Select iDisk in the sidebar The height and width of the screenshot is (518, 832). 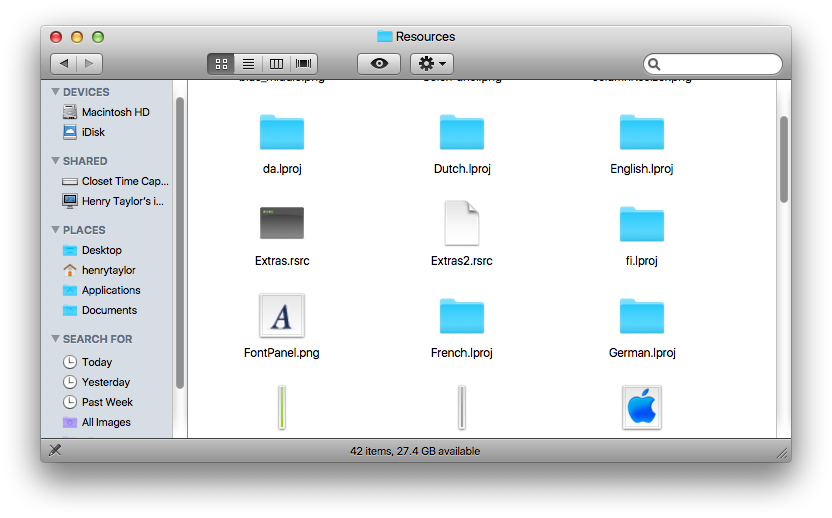click(84, 132)
